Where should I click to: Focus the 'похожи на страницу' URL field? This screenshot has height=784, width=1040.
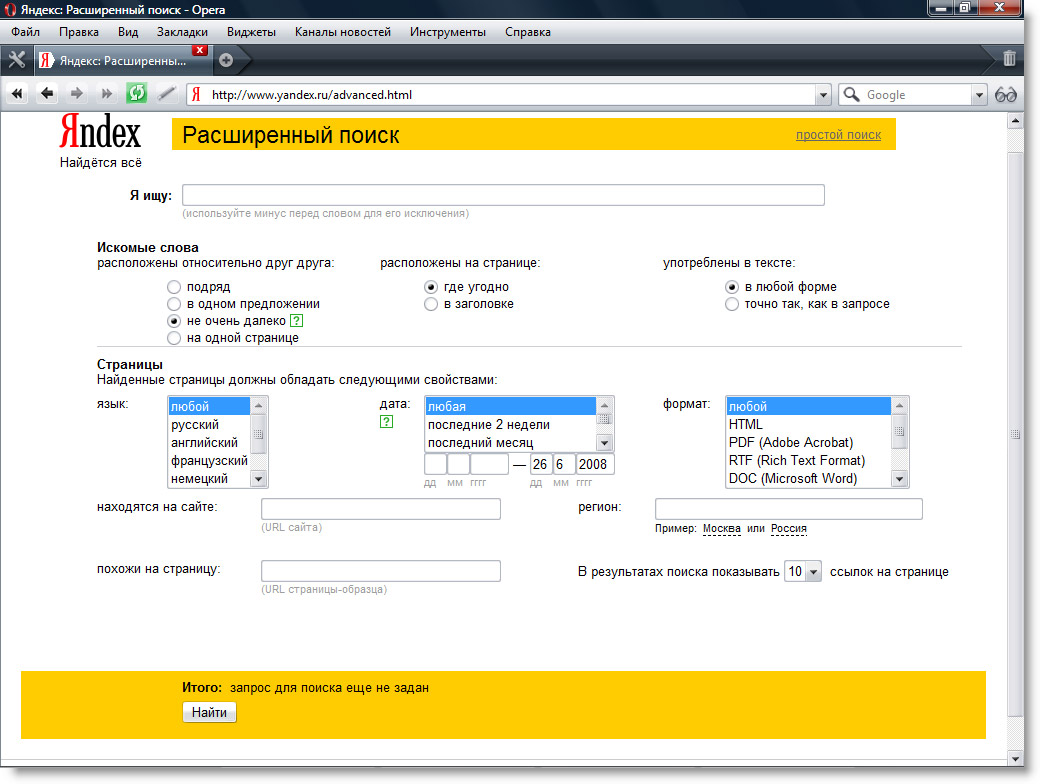click(381, 571)
